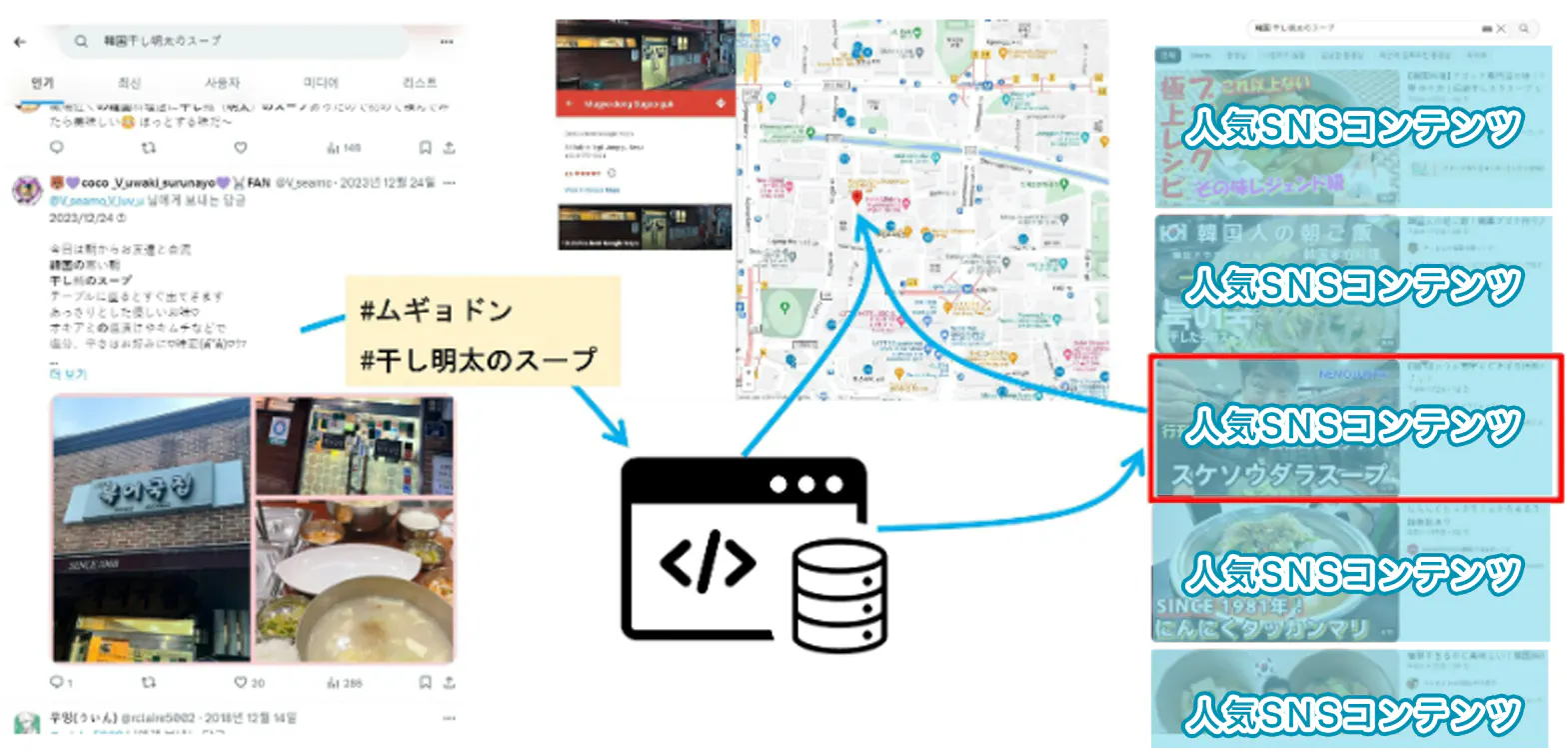1568x754 pixels.
Task: Open the restaurant storefront sign photo
Action: (151, 528)
